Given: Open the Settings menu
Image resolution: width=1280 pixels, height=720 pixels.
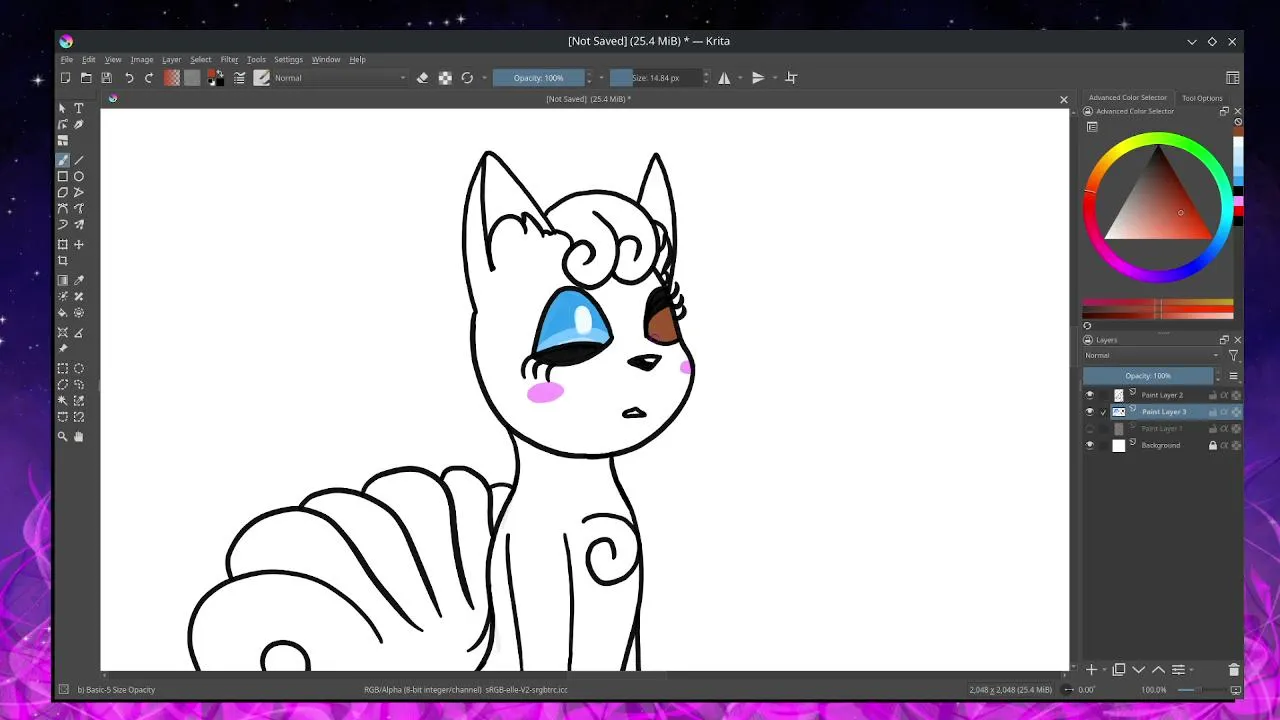Looking at the screenshot, I should pyautogui.click(x=288, y=60).
